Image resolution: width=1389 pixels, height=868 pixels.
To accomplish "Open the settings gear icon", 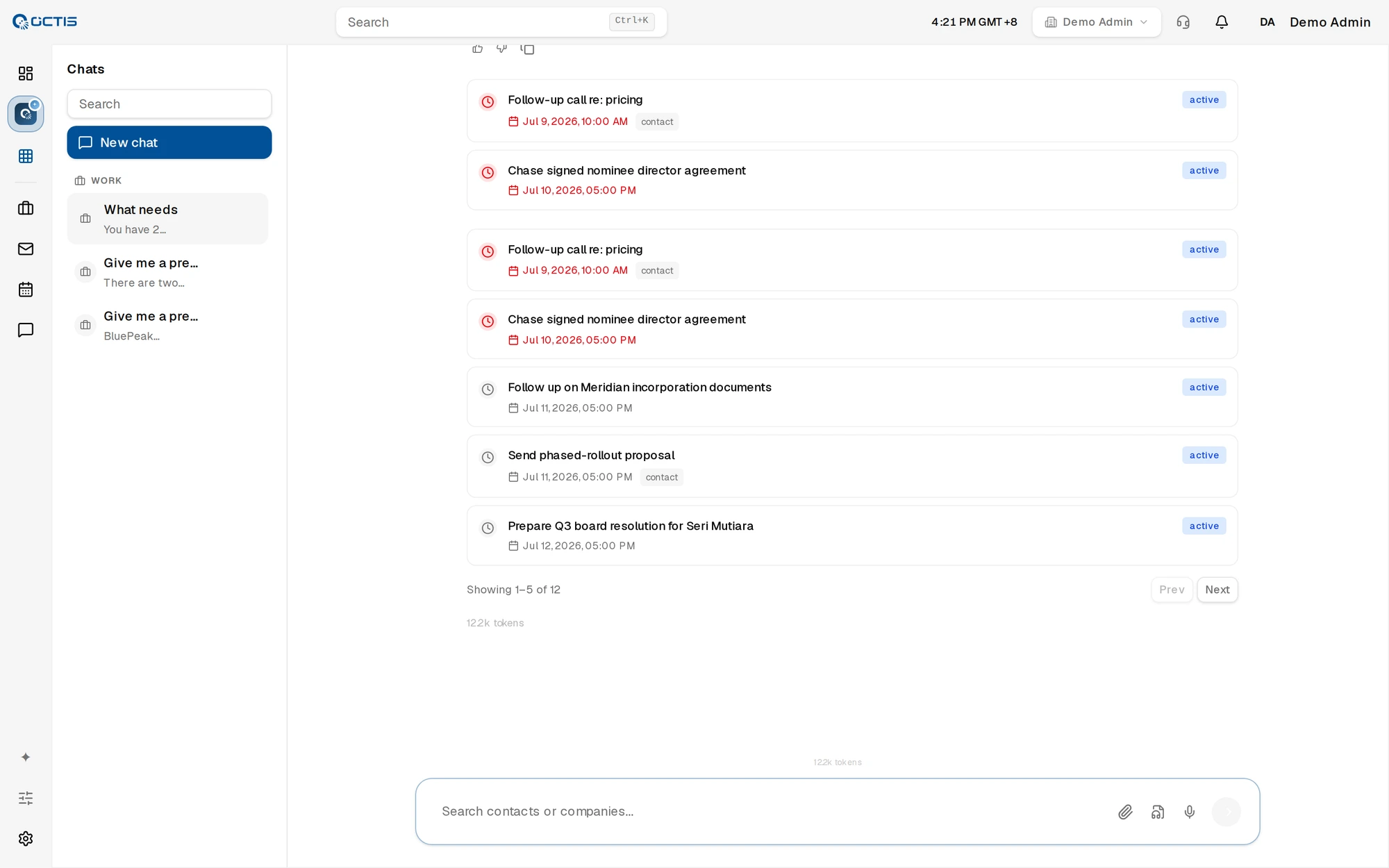I will (x=26, y=839).
